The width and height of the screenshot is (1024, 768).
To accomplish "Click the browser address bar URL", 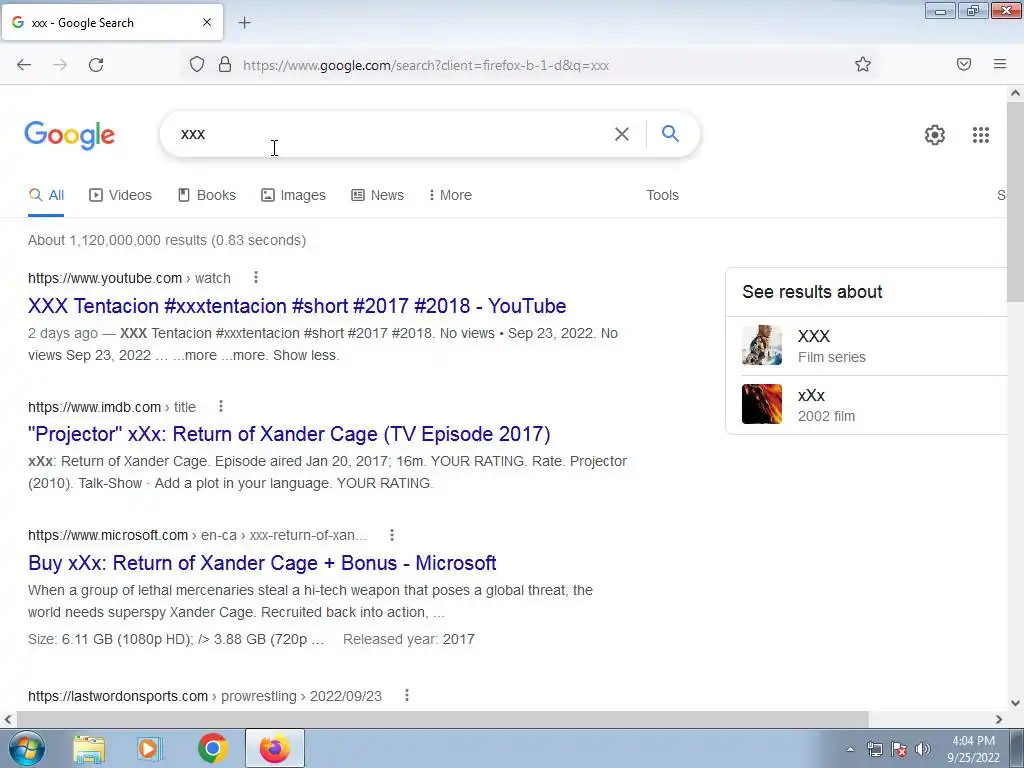I will tap(426, 65).
